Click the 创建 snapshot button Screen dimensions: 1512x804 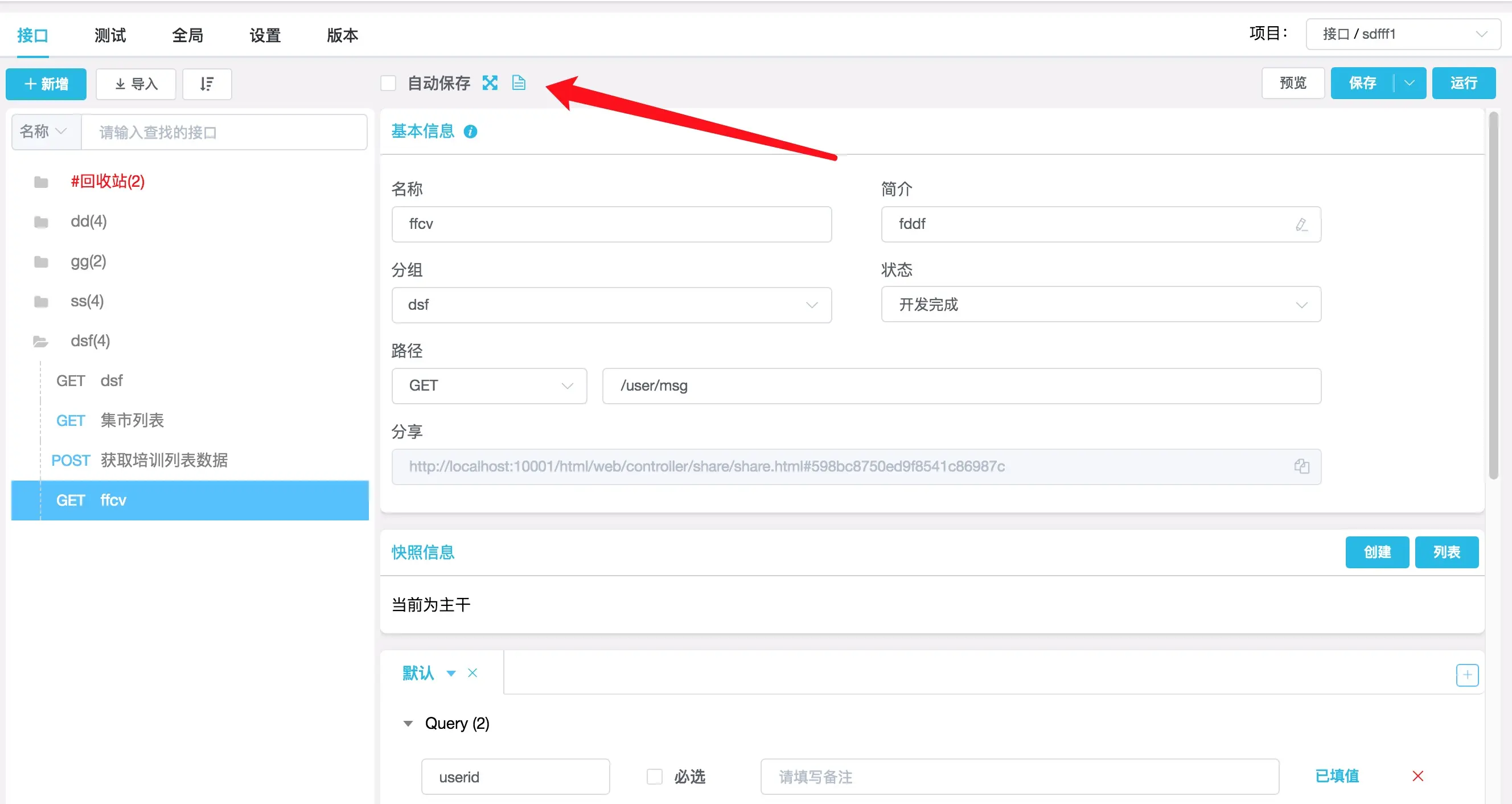pos(1377,552)
